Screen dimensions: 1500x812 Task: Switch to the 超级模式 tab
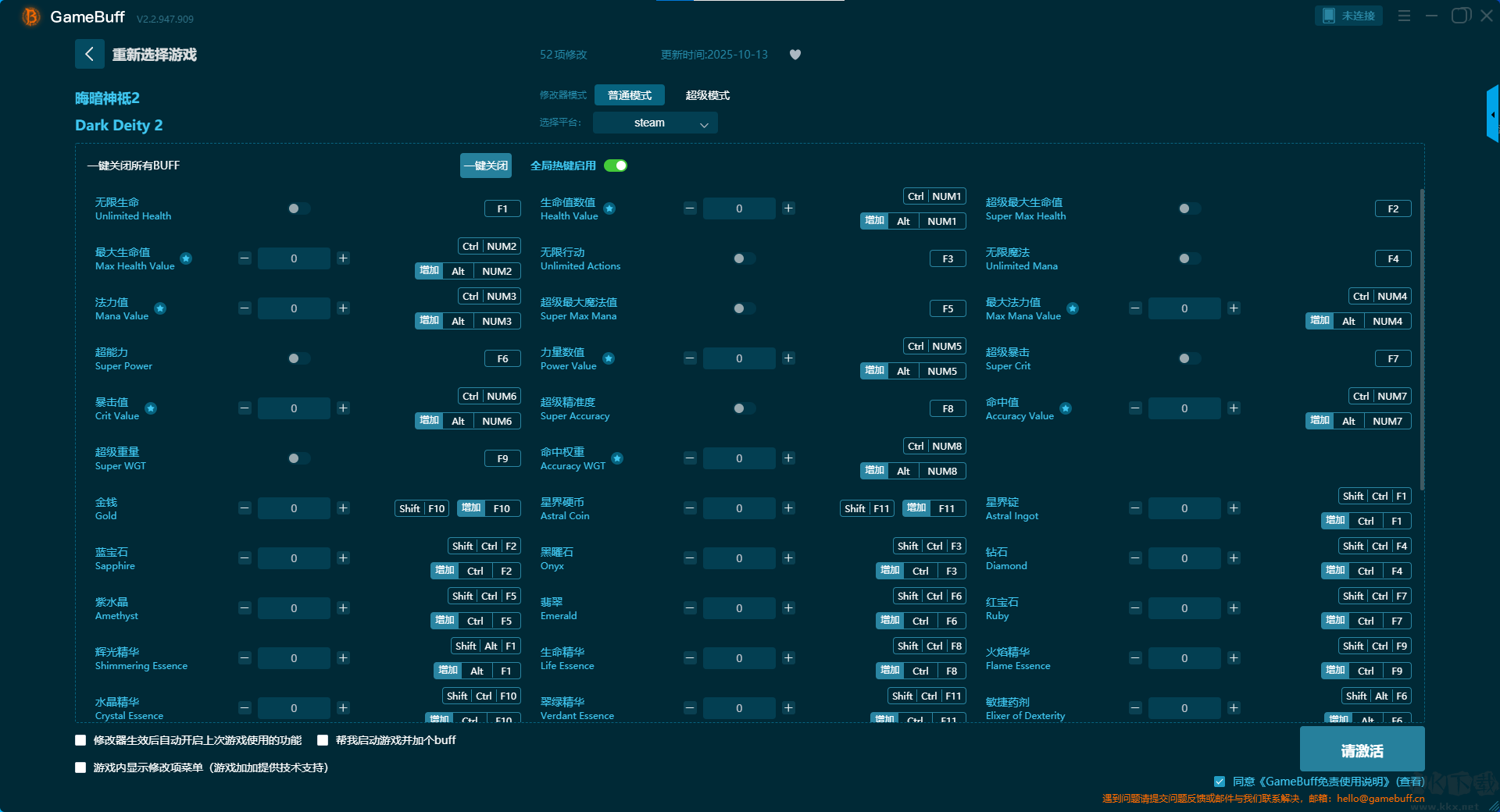tap(707, 95)
